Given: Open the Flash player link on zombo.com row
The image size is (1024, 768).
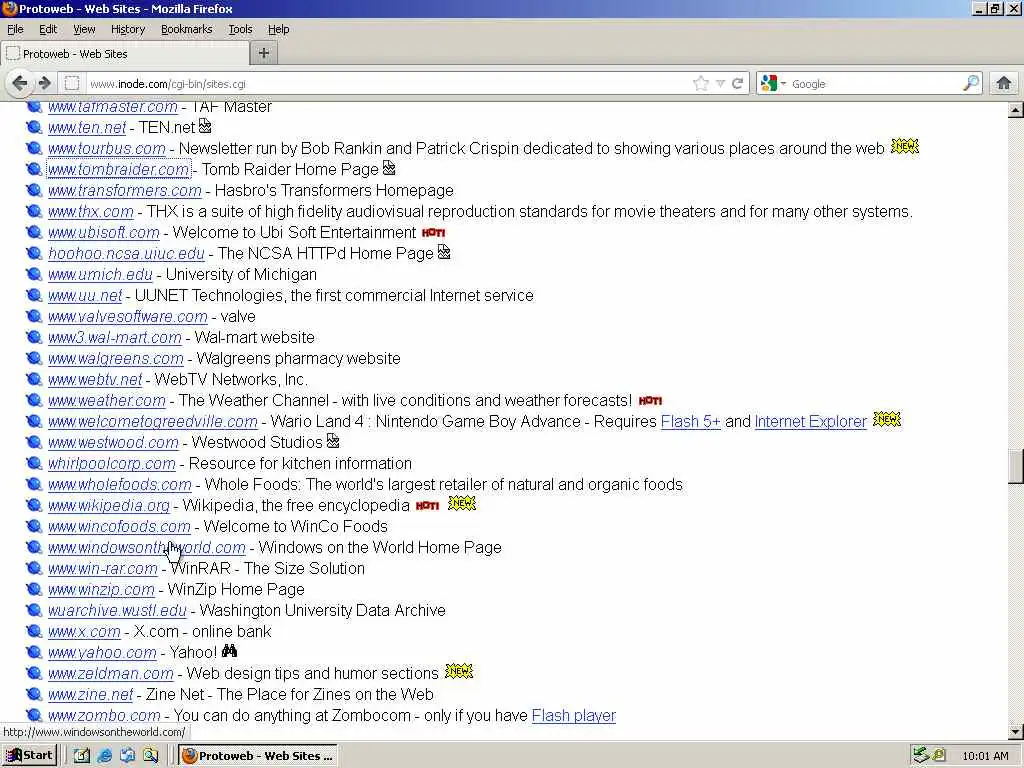Looking at the screenshot, I should [573, 716].
